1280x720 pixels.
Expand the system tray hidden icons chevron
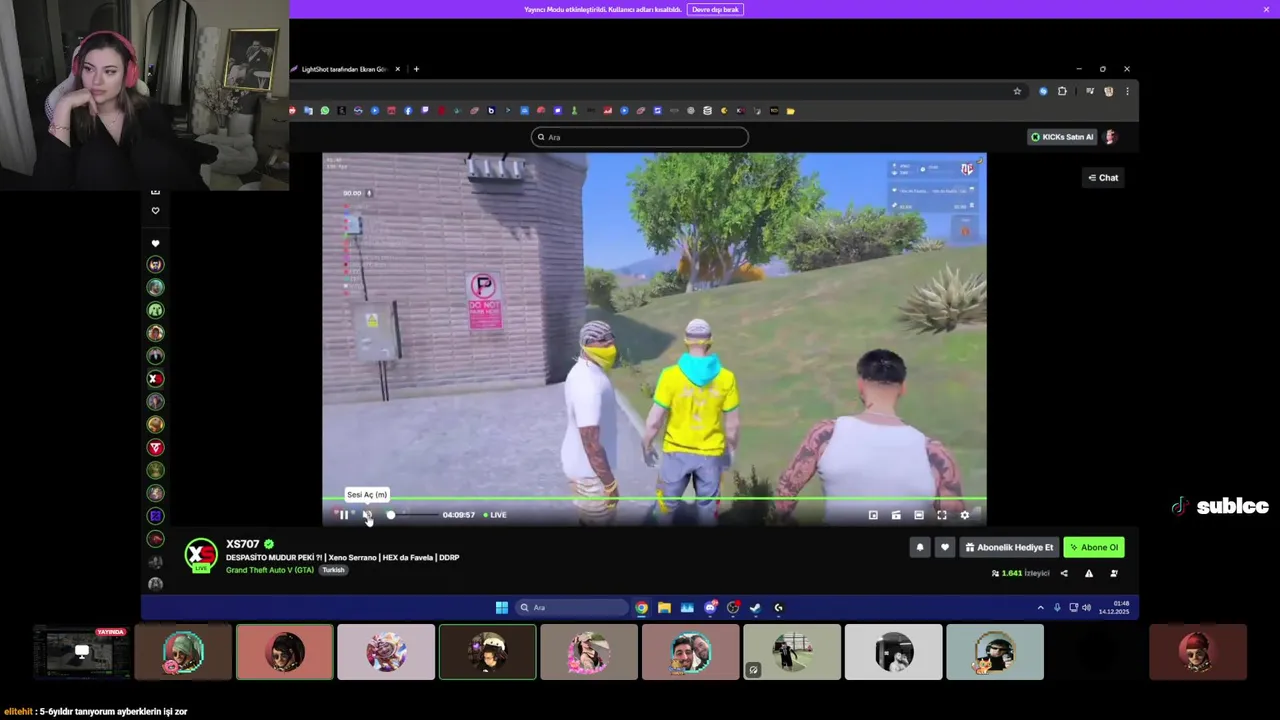(1040, 607)
